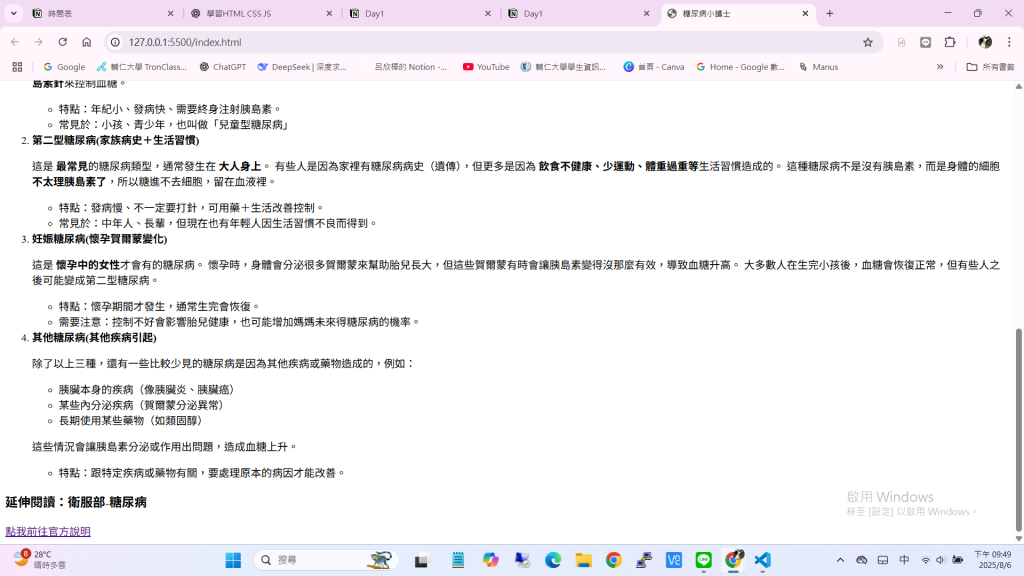Open the taskbar clock 下午 09:49
This screenshot has width=1024, height=576.
993,560
